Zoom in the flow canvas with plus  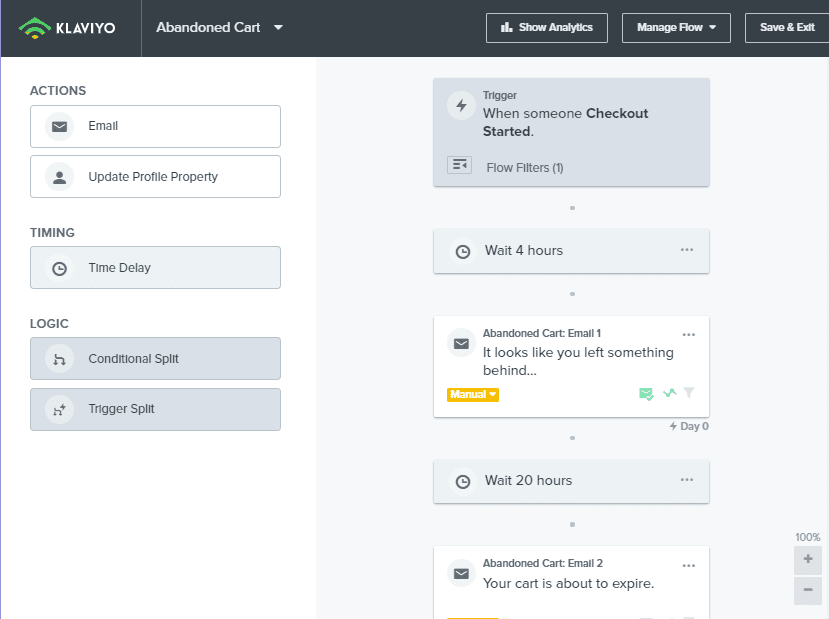click(808, 560)
